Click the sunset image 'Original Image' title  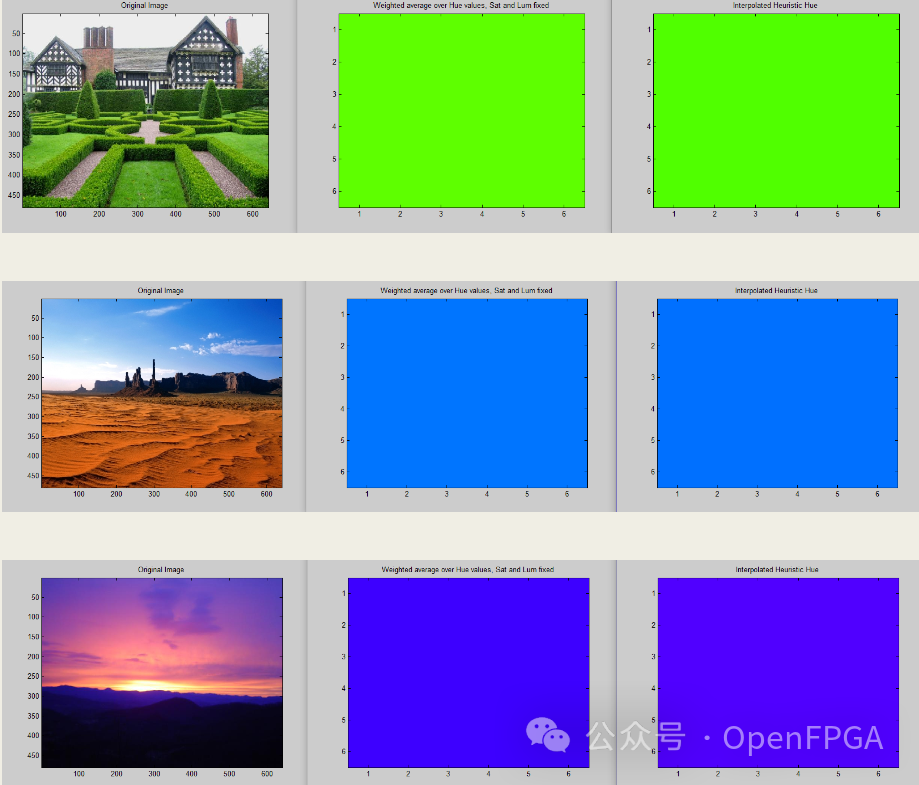[x=161, y=569]
